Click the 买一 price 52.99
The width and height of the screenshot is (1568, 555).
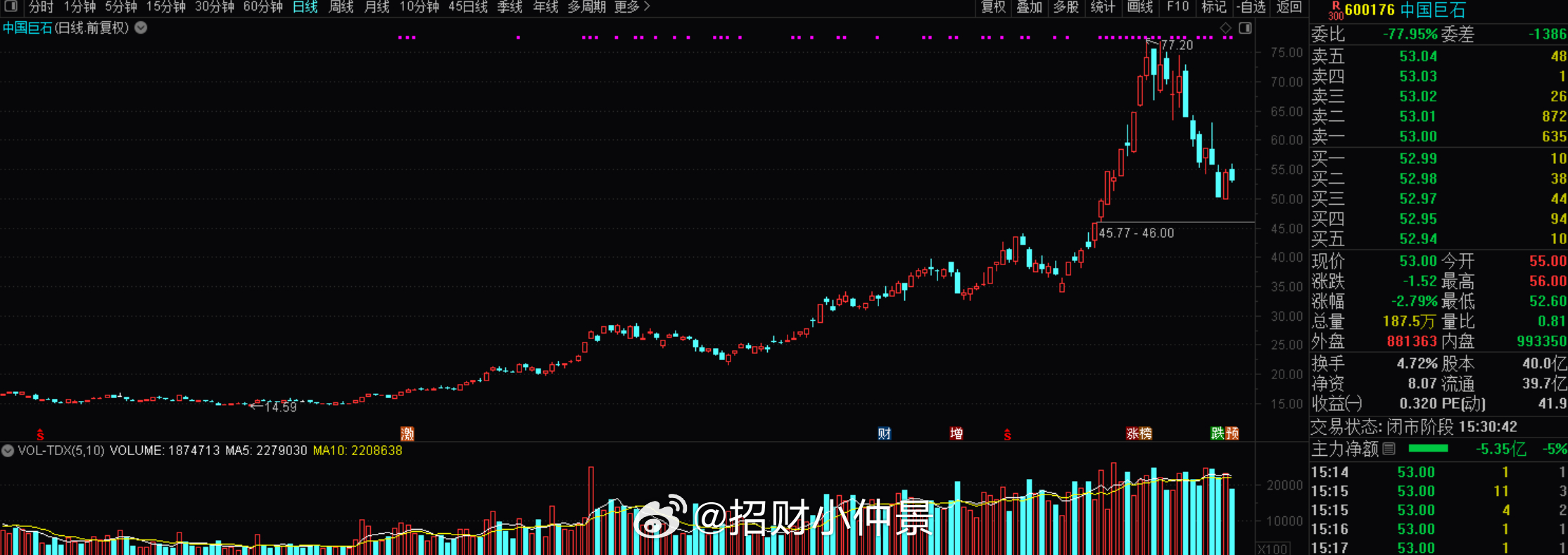click(x=1418, y=159)
